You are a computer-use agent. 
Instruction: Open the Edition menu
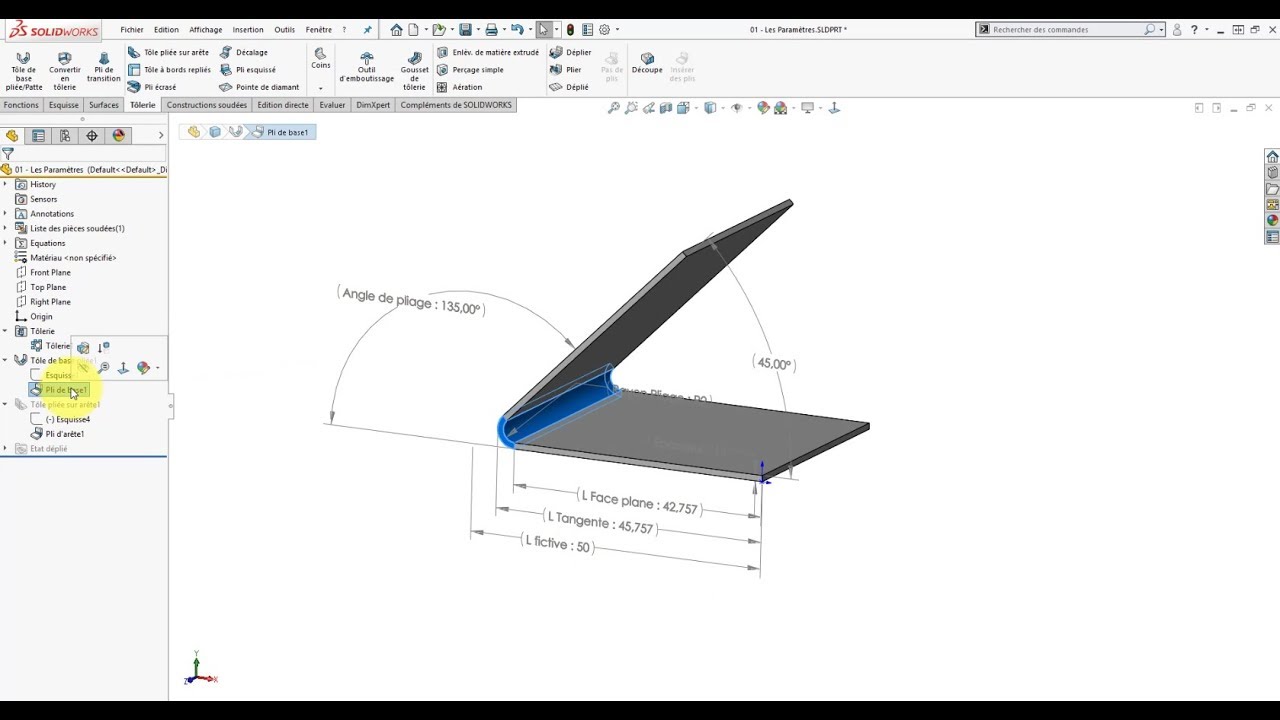click(x=166, y=30)
